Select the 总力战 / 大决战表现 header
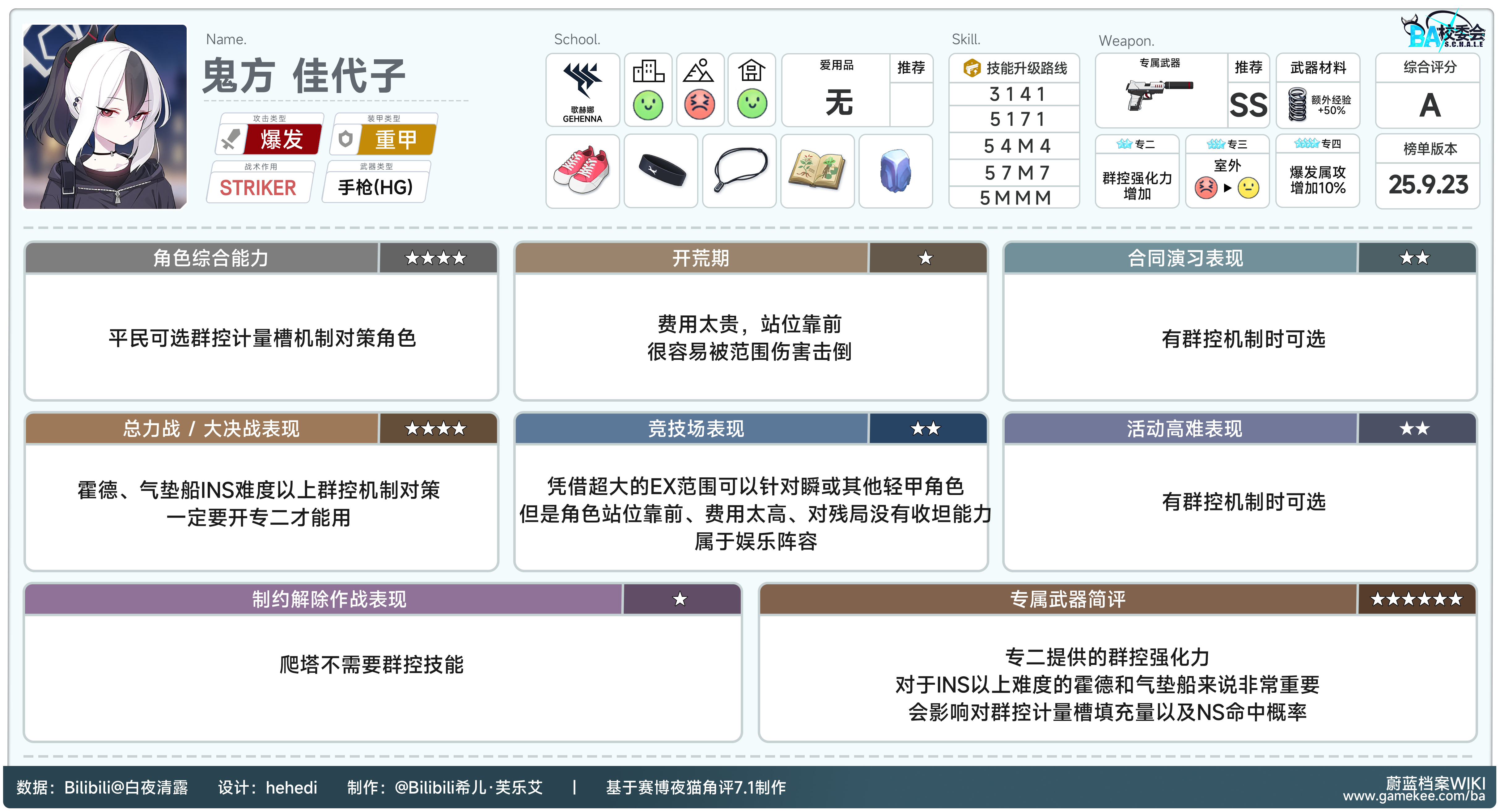 211,429
